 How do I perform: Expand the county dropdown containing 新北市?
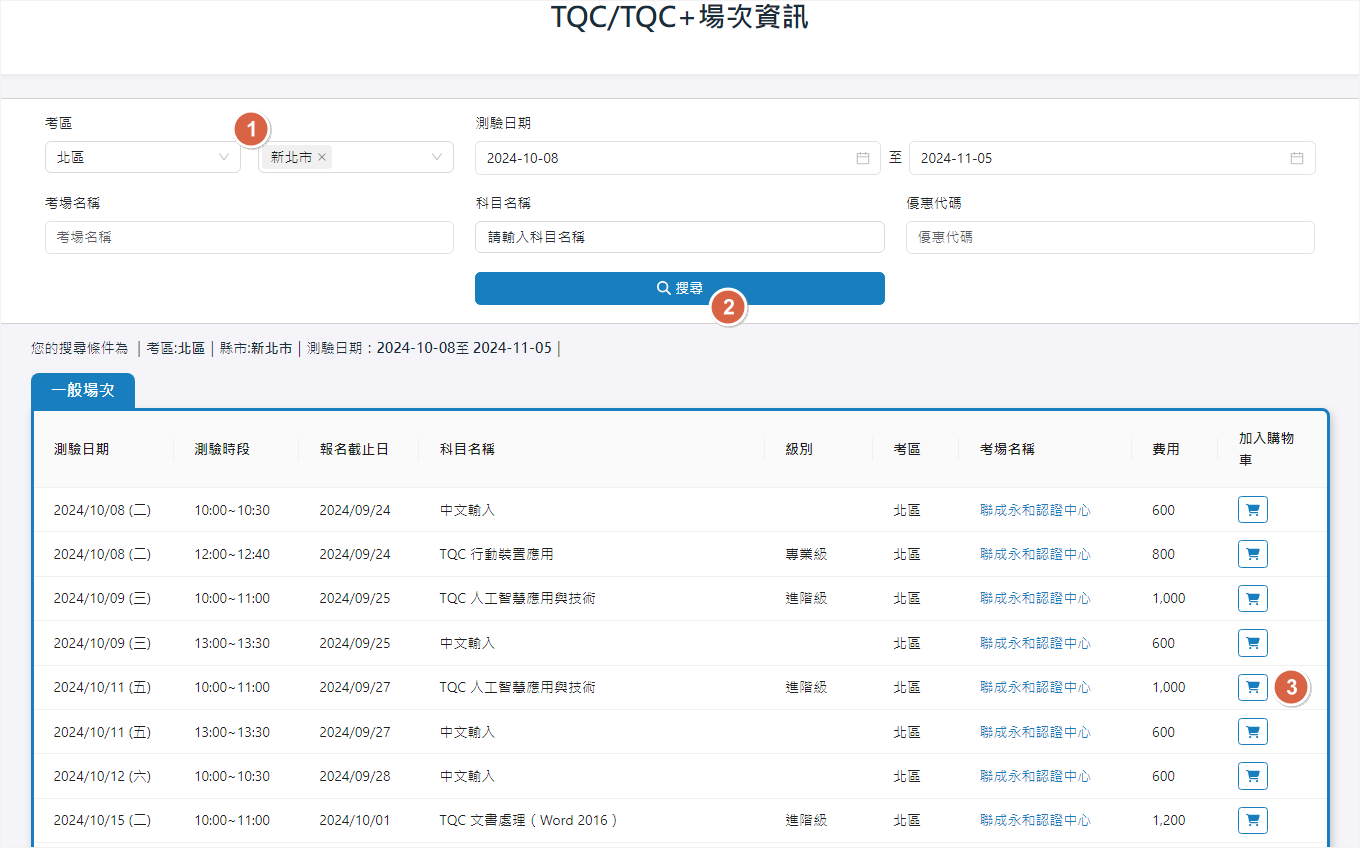(437, 157)
